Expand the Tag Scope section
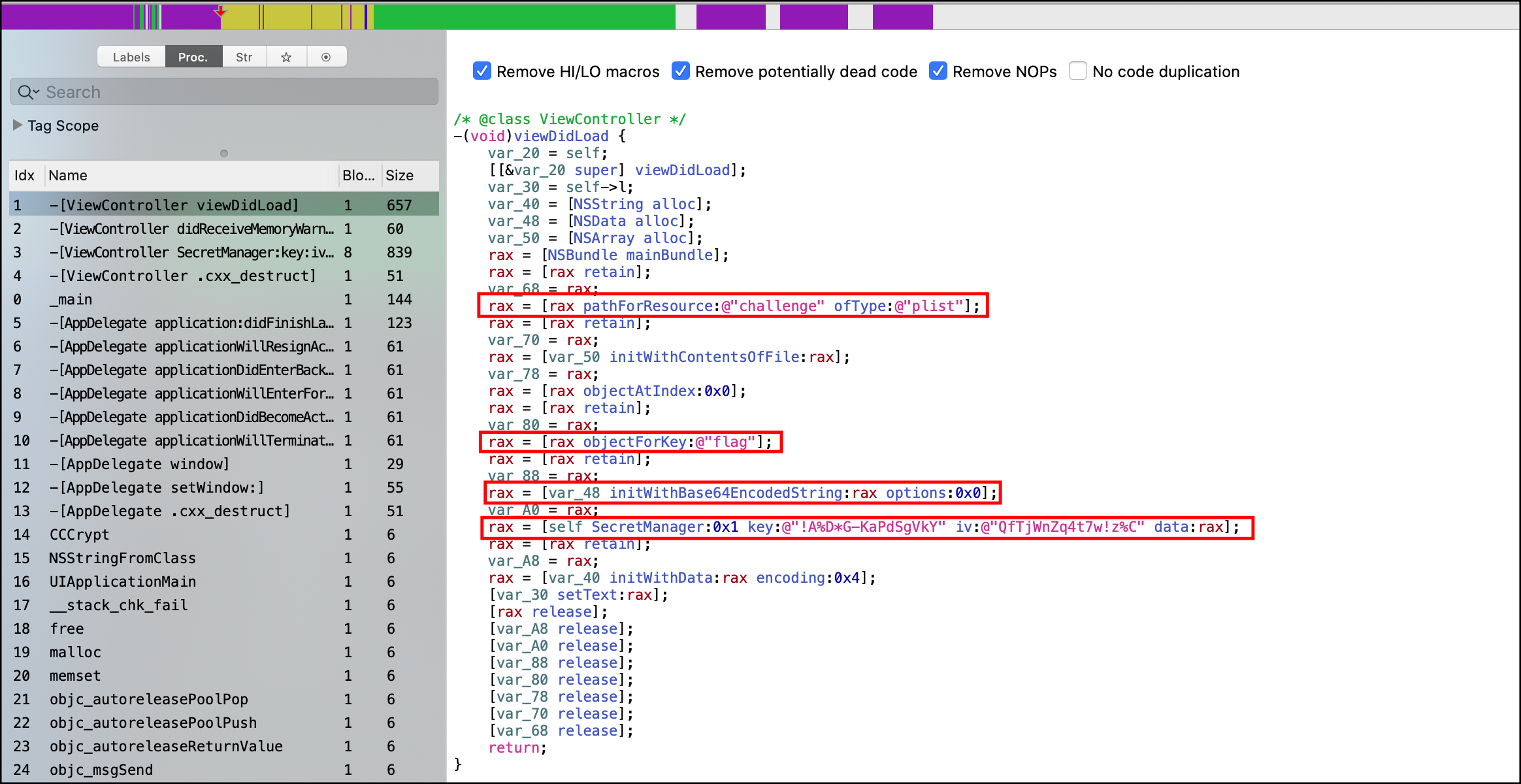The image size is (1521, 784). [x=18, y=125]
